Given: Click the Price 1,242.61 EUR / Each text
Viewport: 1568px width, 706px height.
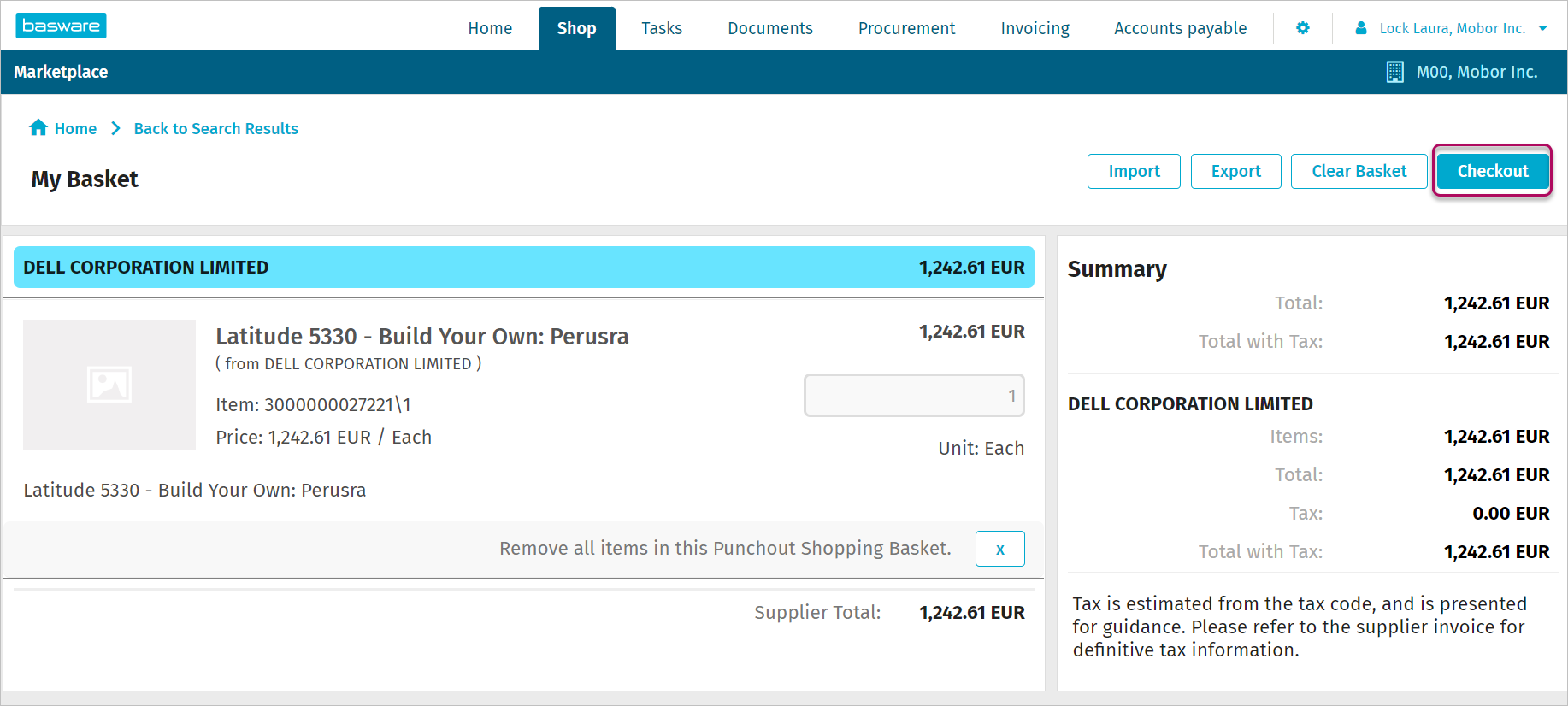Looking at the screenshot, I should pos(324,437).
